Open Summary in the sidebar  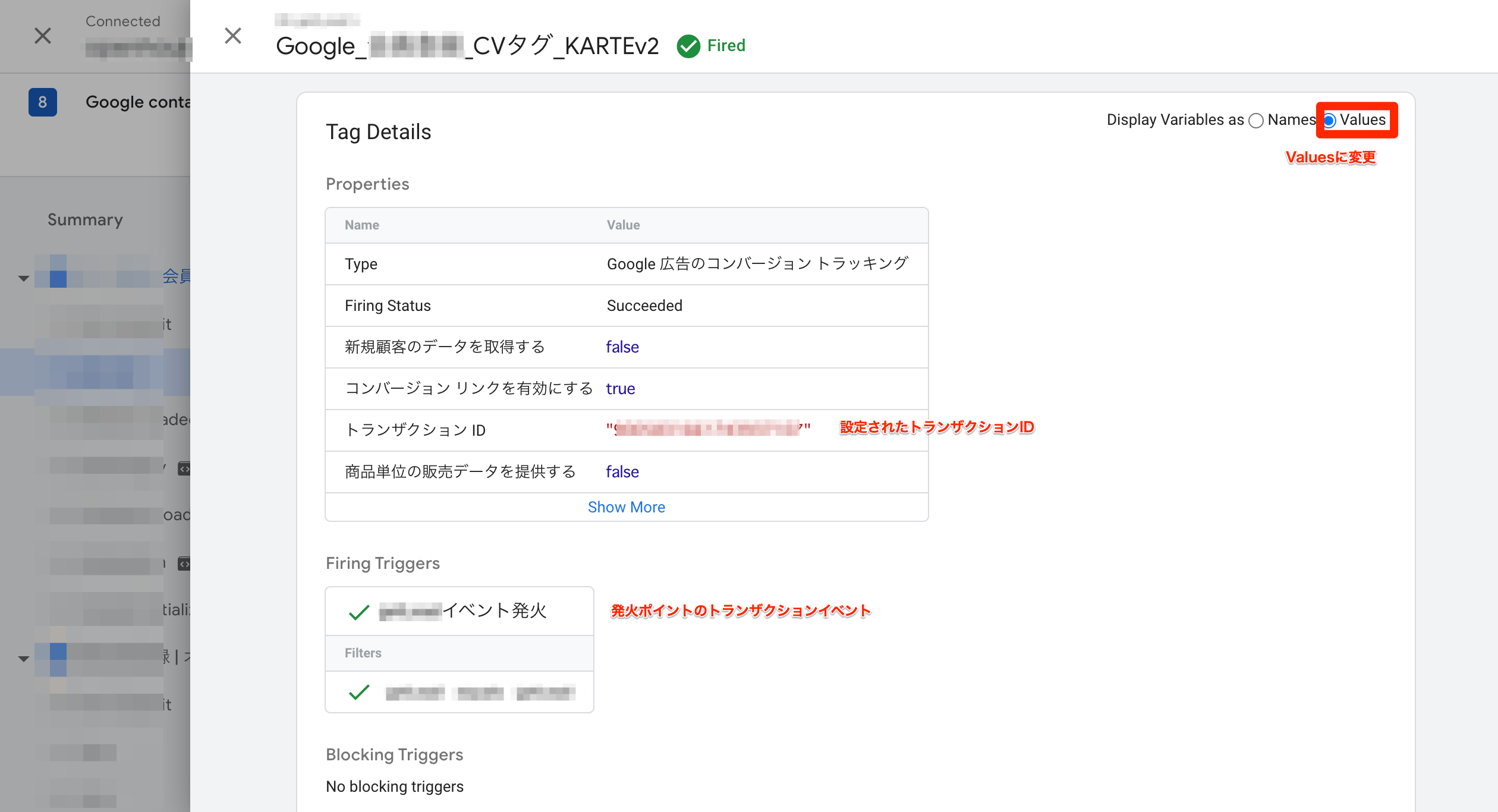tap(85, 219)
